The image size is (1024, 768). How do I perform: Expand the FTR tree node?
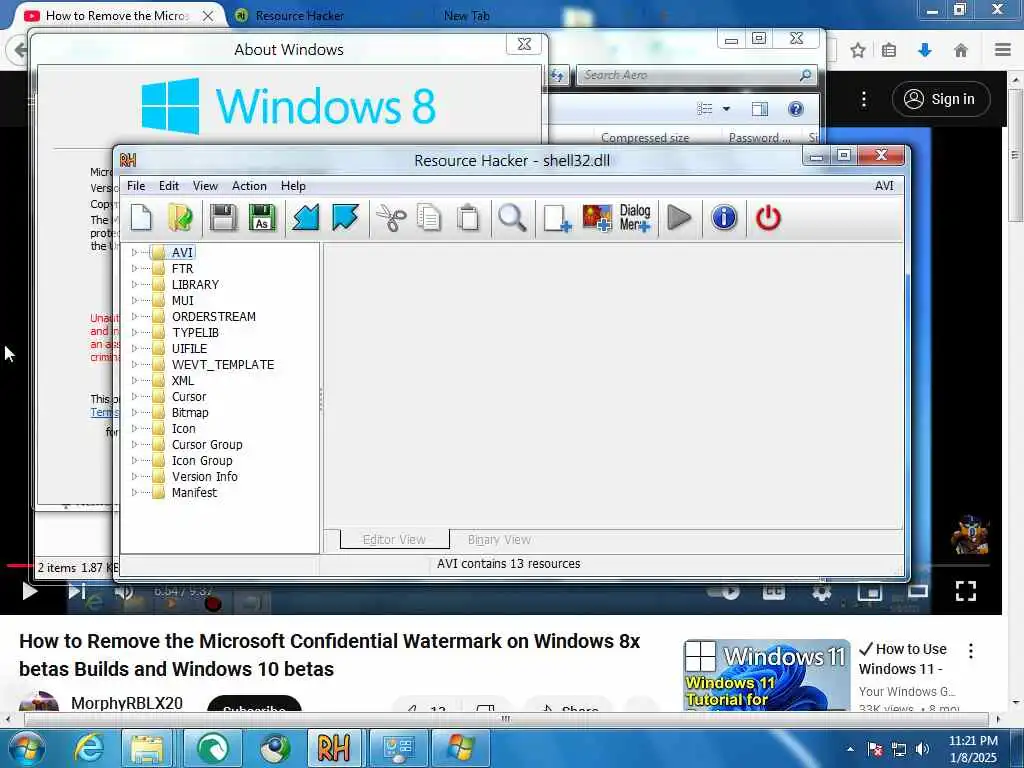[x=135, y=268]
